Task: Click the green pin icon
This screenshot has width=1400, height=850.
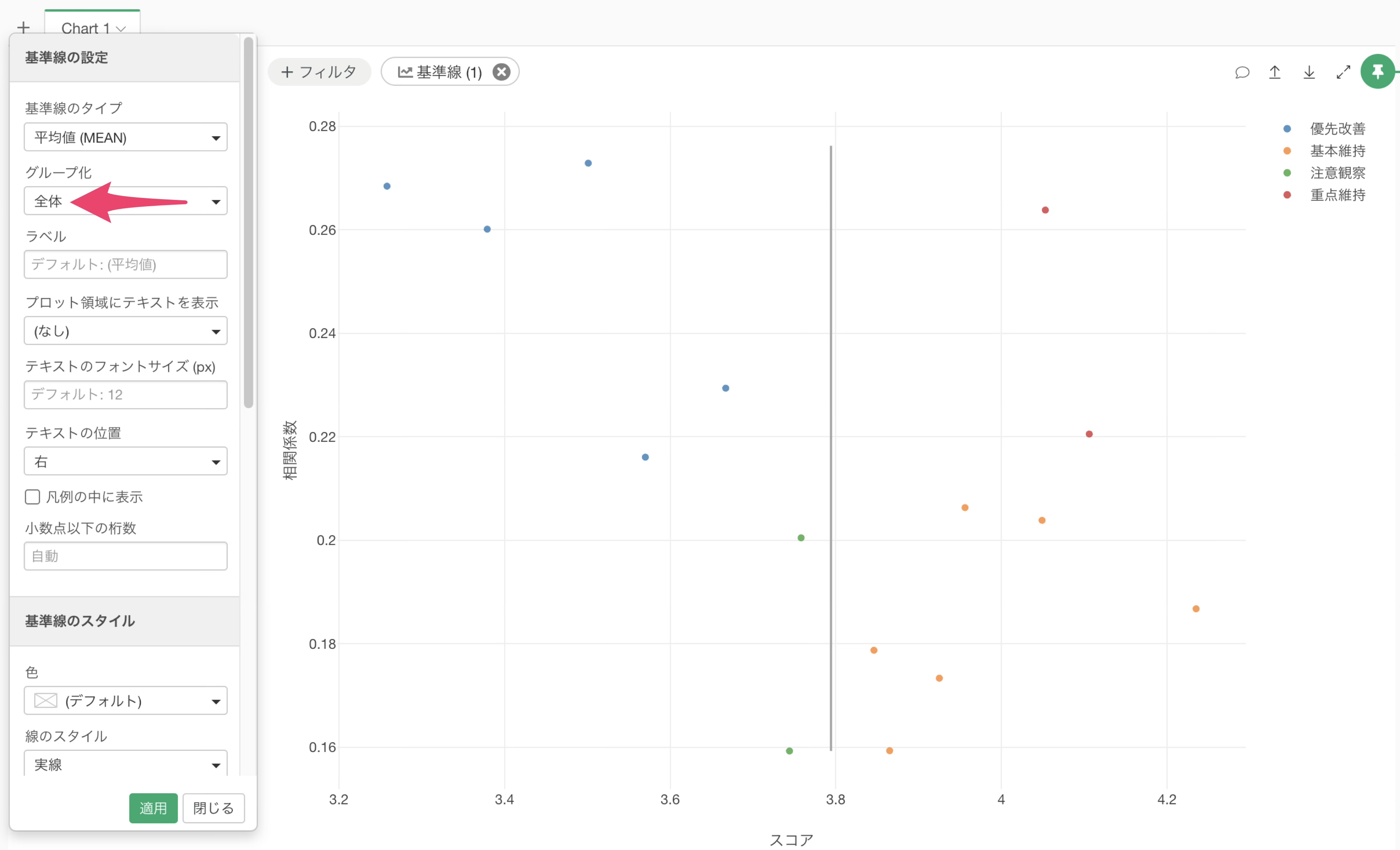Action: coord(1377,72)
